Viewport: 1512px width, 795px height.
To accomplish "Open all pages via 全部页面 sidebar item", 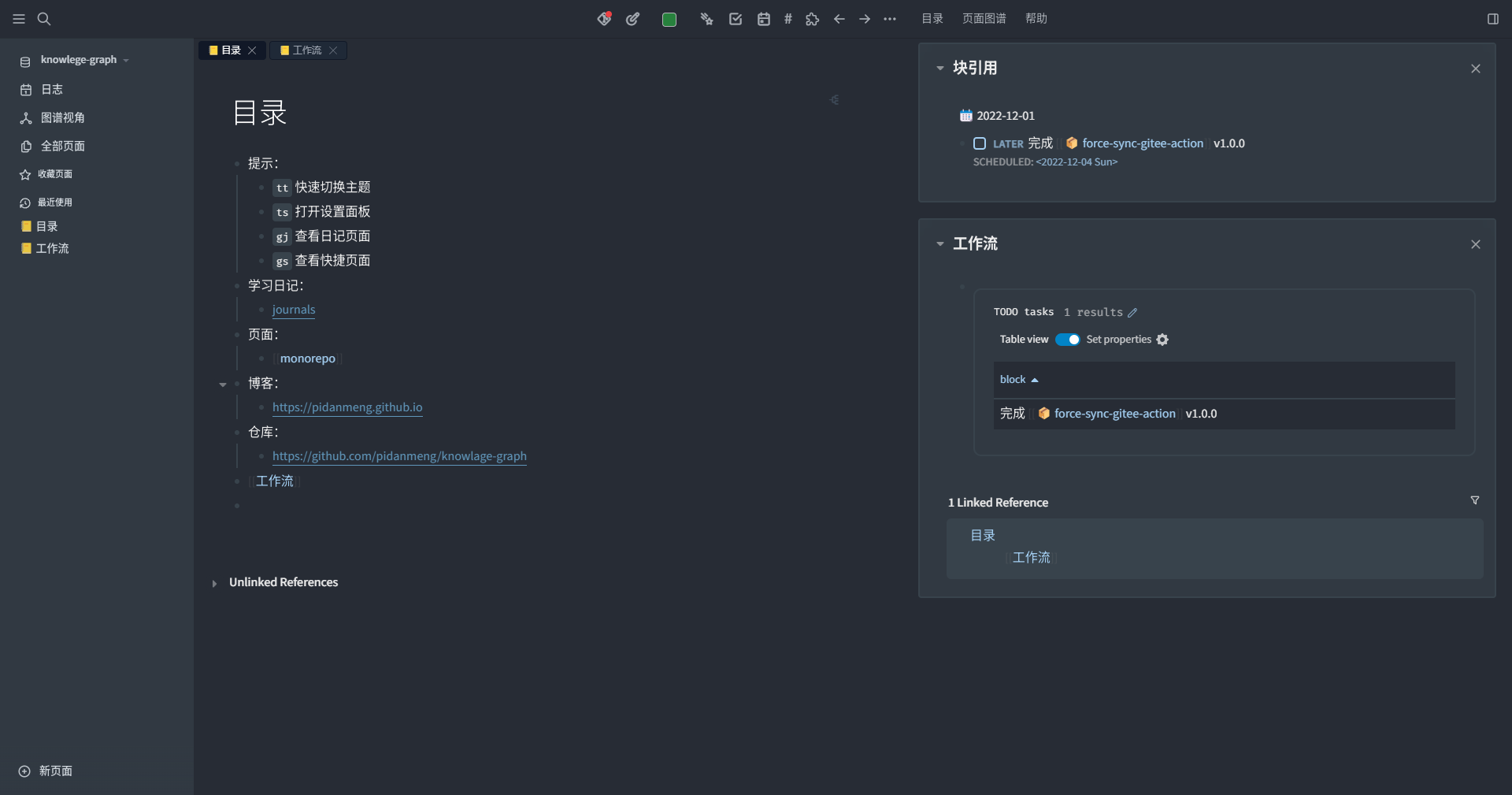I will pyautogui.click(x=62, y=146).
